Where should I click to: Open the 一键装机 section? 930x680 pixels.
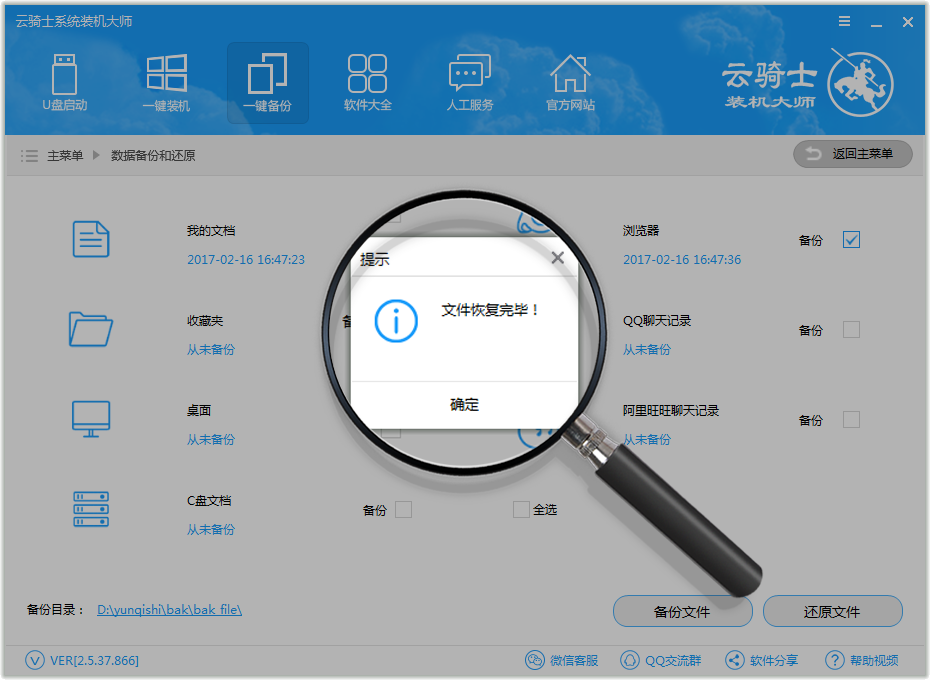pyautogui.click(x=167, y=82)
